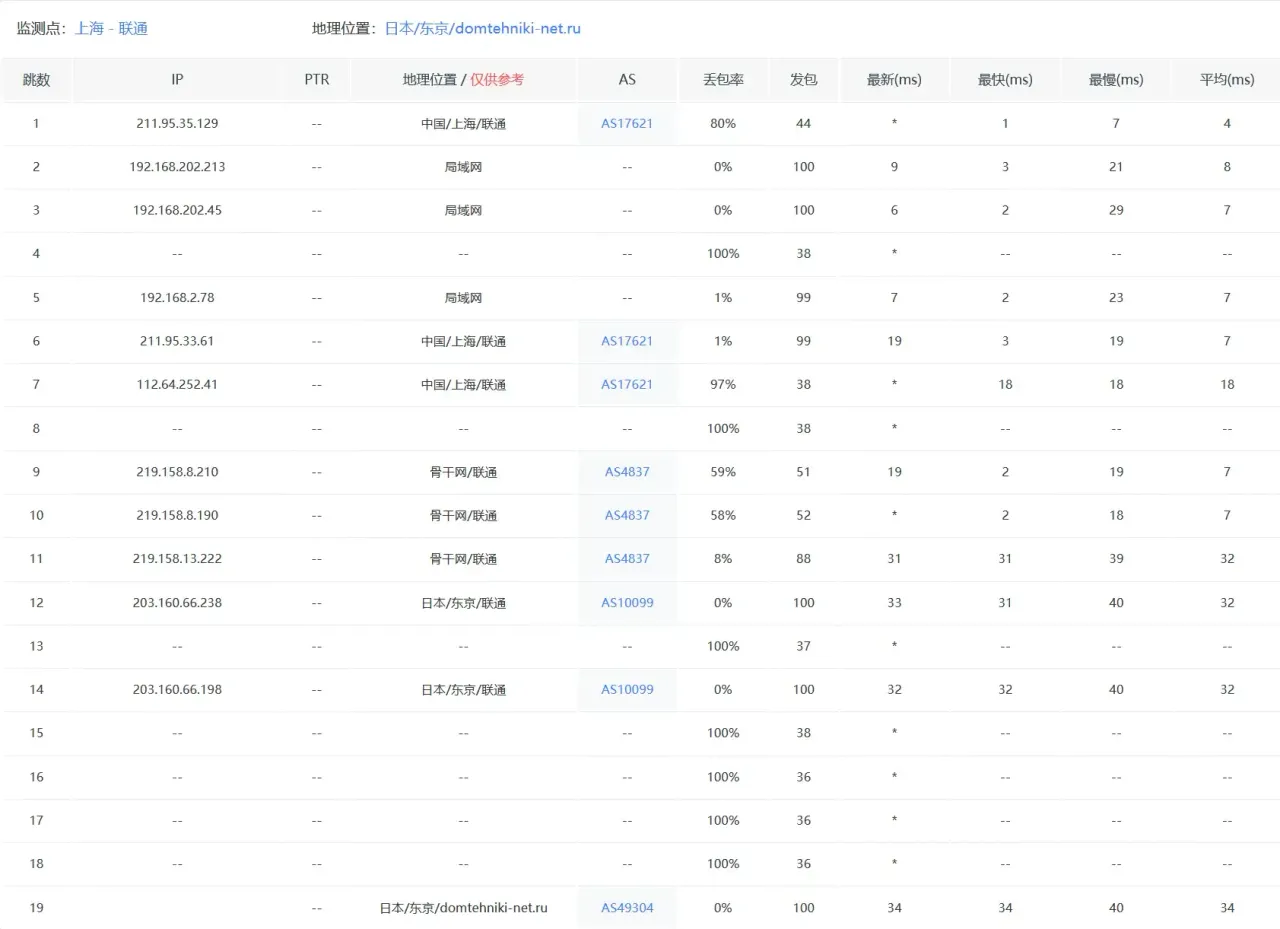Click the 58% packet loss value
The width and height of the screenshot is (1280, 929).
(723, 516)
